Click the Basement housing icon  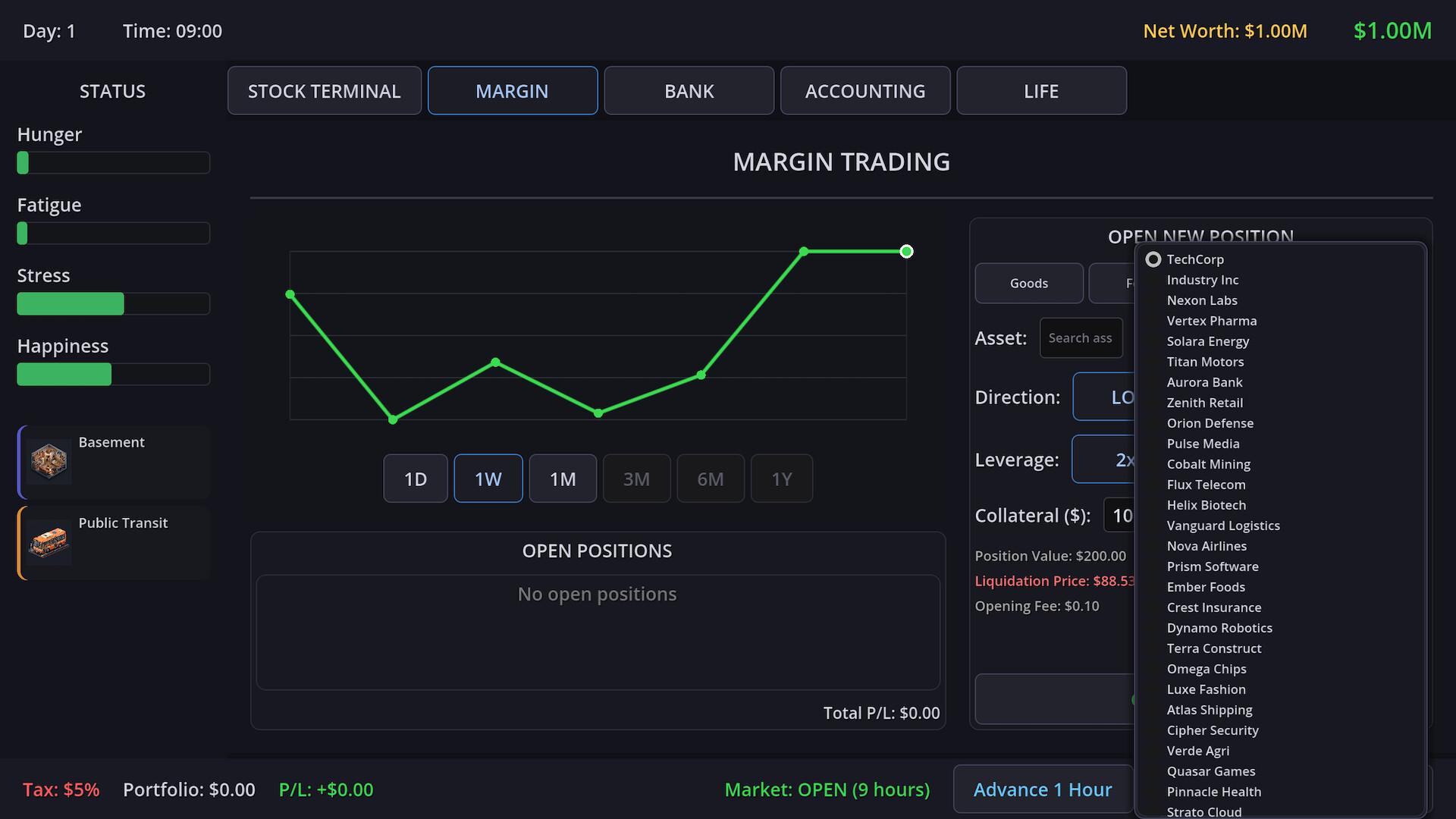click(x=49, y=461)
